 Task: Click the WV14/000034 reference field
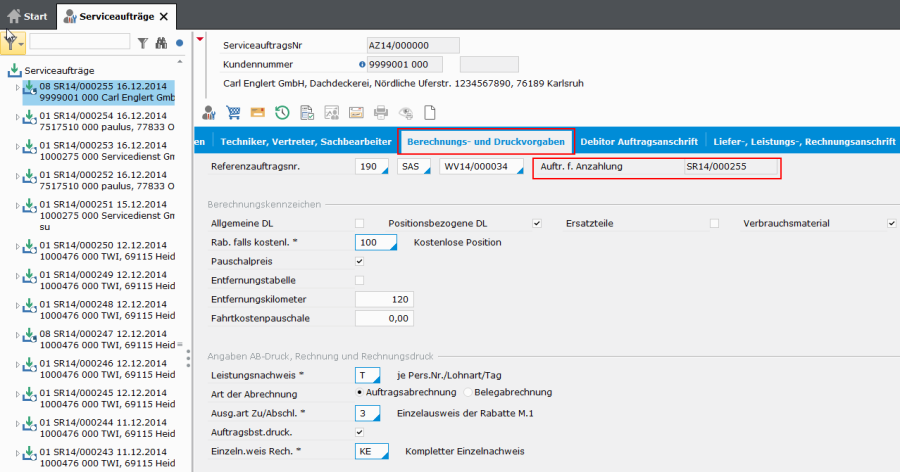point(482,167)
